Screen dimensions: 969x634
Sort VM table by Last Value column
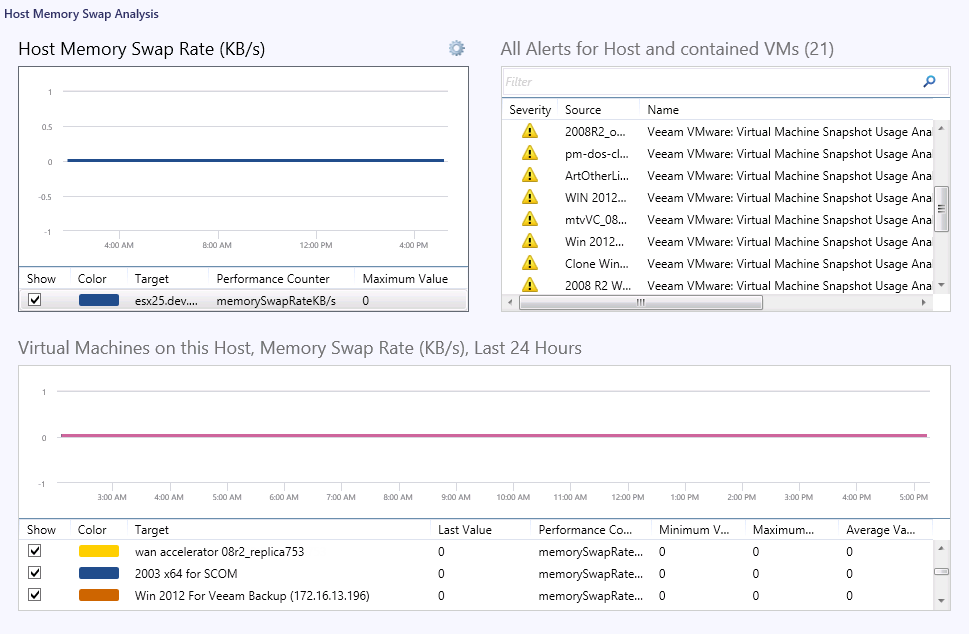464,530
